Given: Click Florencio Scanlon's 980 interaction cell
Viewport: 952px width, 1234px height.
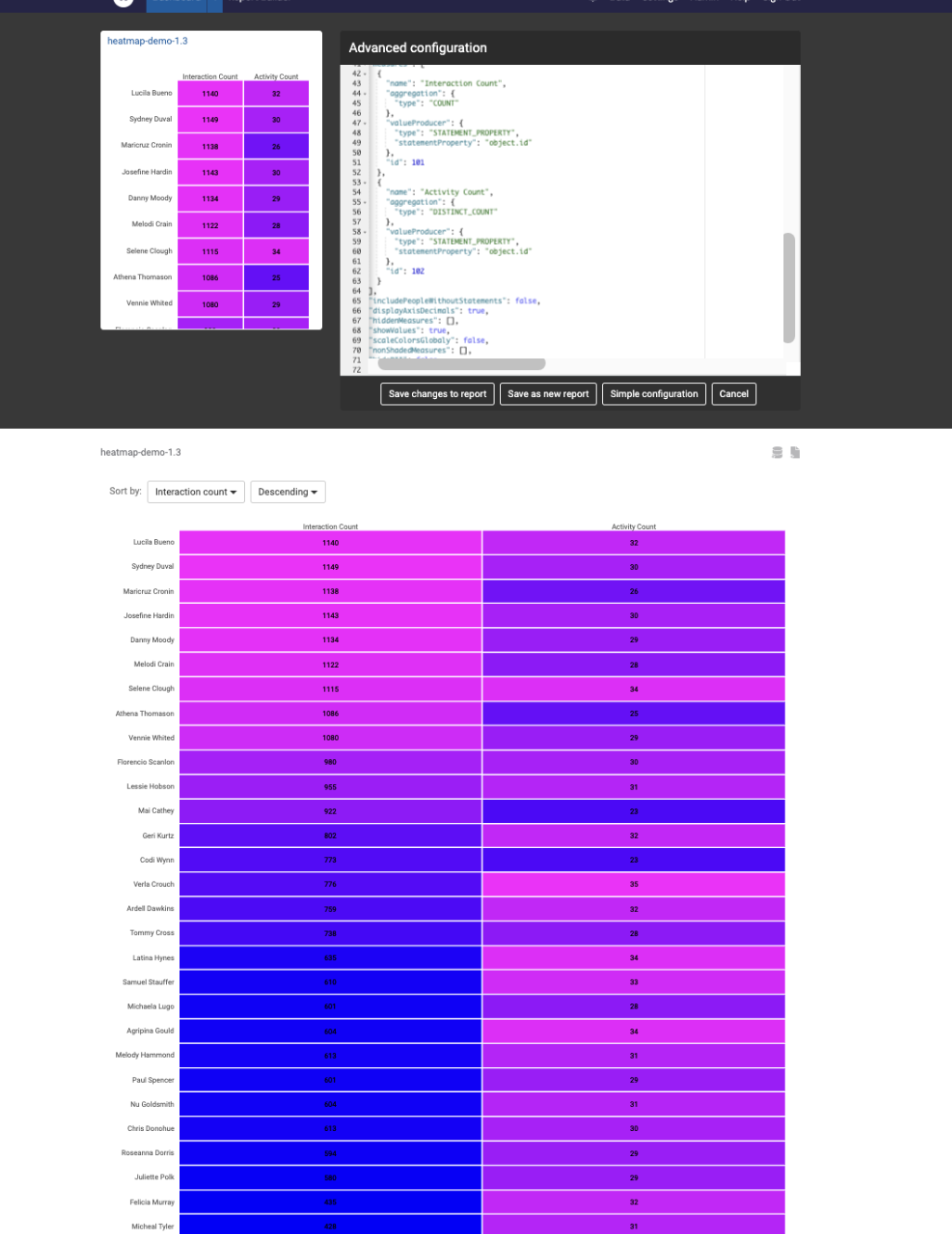Looking at the screenshot, I should [330, 762].
